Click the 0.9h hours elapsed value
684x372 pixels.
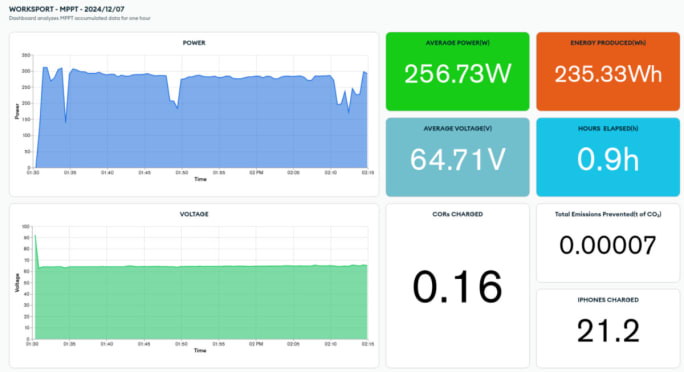coord(608,160)
